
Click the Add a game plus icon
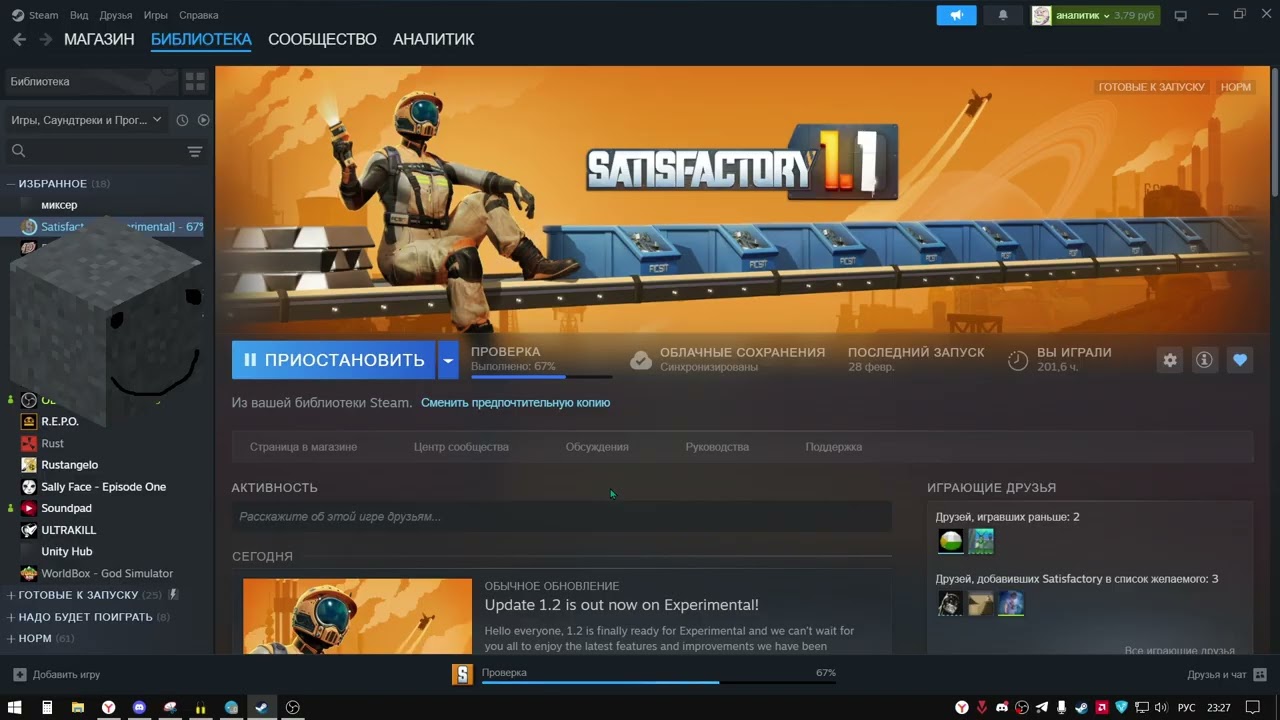tap(19, 674)
